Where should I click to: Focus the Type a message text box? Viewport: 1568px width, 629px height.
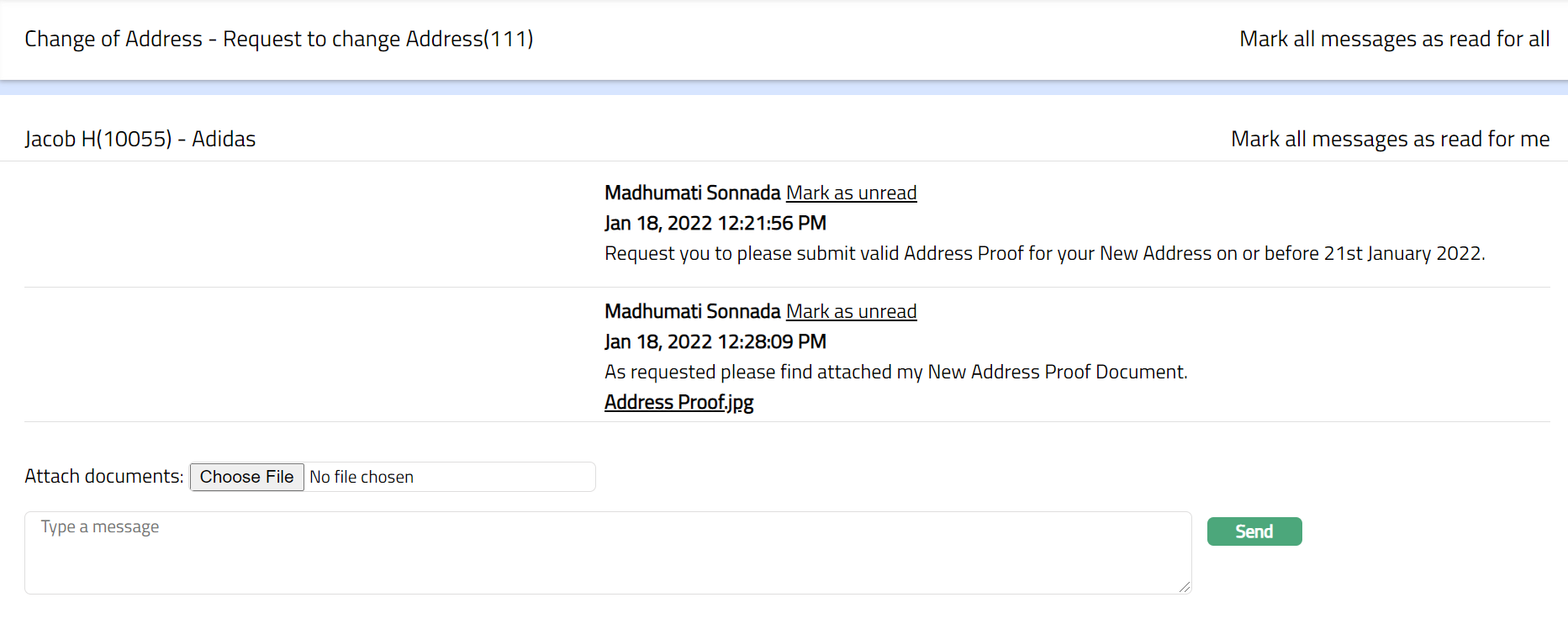pyautogui.click(x=607, y=552)
